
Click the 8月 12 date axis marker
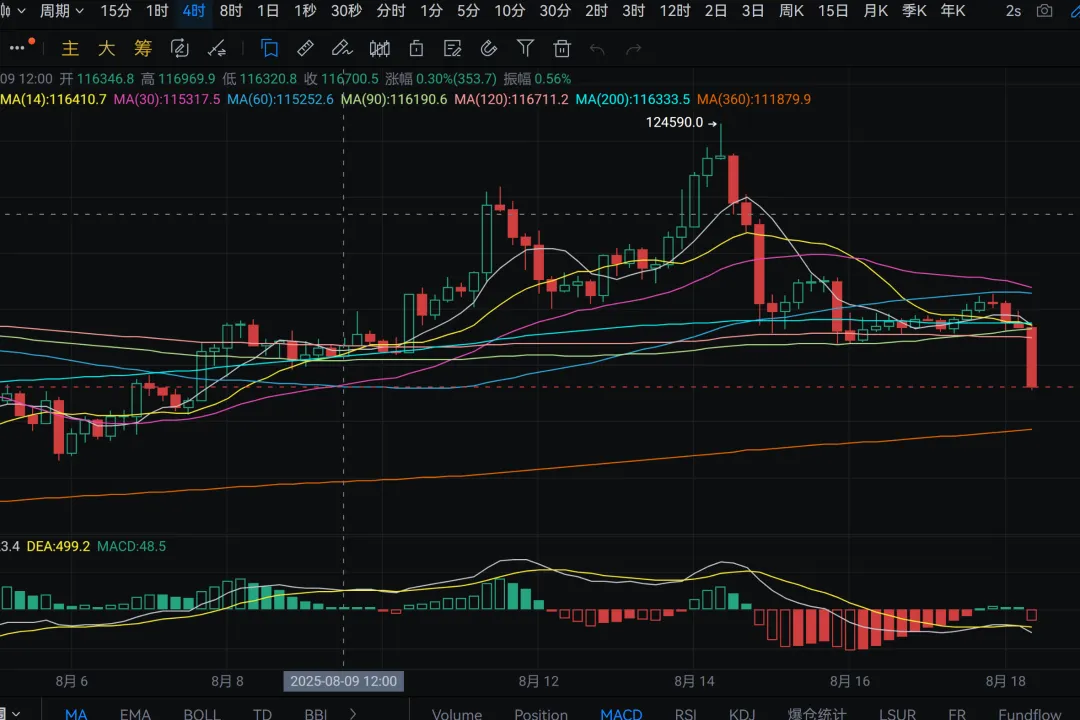pyautogui.click(x=539, y=681)
